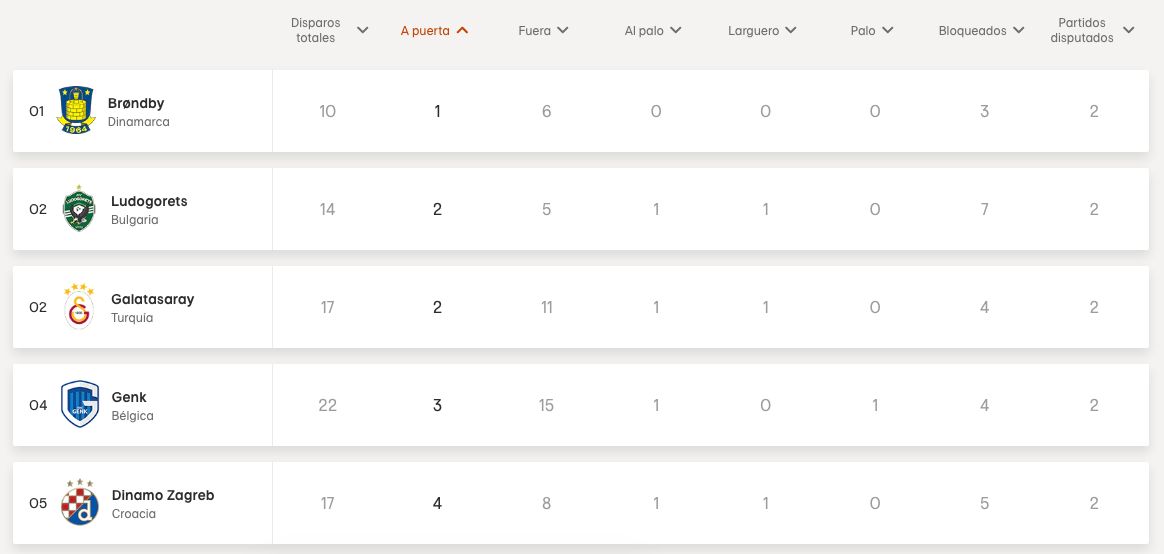This screenshot has height=554, width=1164.
Task: Click the Dinamo Zagreb club crest icon
Action: pos(79,503)
